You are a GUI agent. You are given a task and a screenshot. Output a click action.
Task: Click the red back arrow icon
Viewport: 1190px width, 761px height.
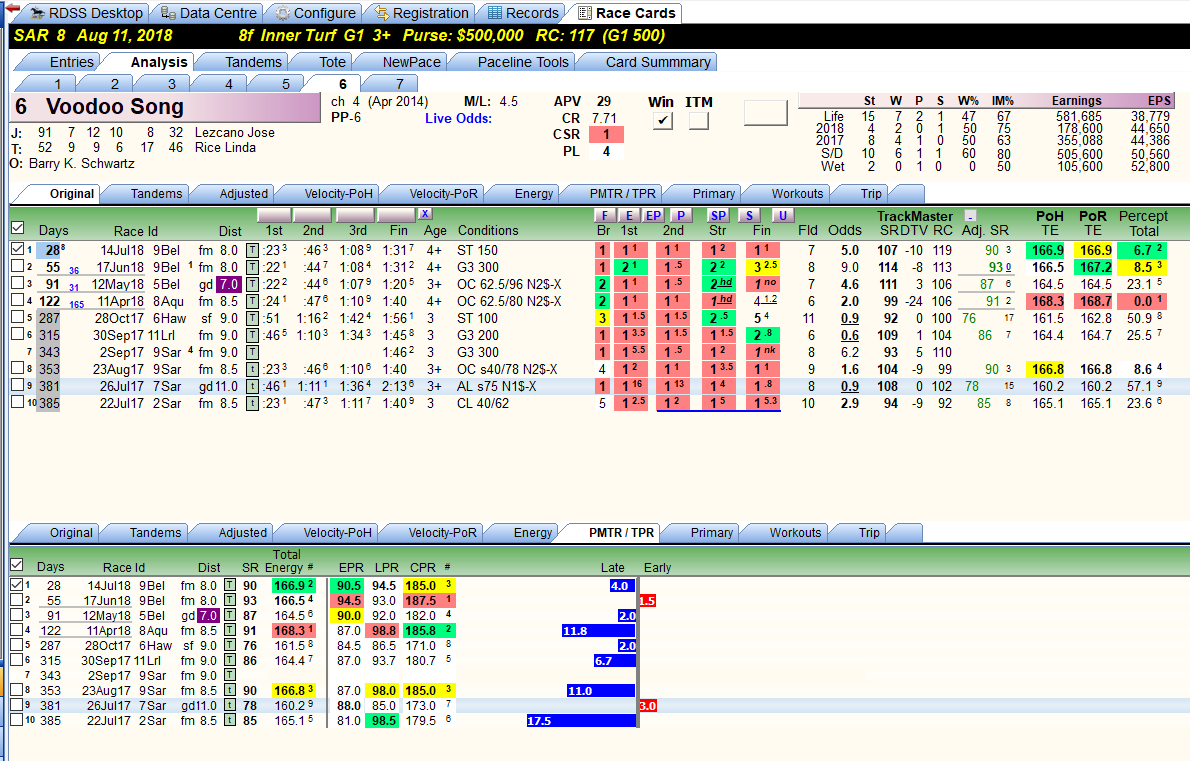tap(12, 8)
